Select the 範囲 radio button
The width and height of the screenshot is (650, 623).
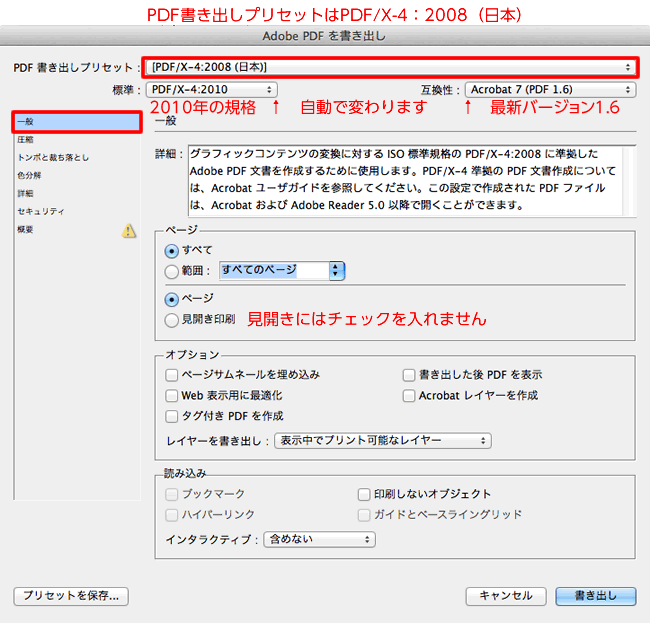click(x=172, y=272)
